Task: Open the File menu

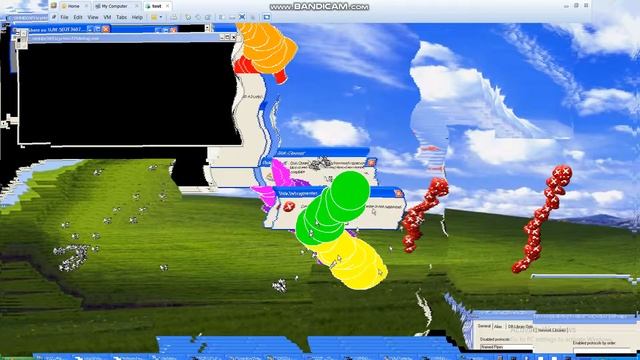Action: [x=64, y=18]
